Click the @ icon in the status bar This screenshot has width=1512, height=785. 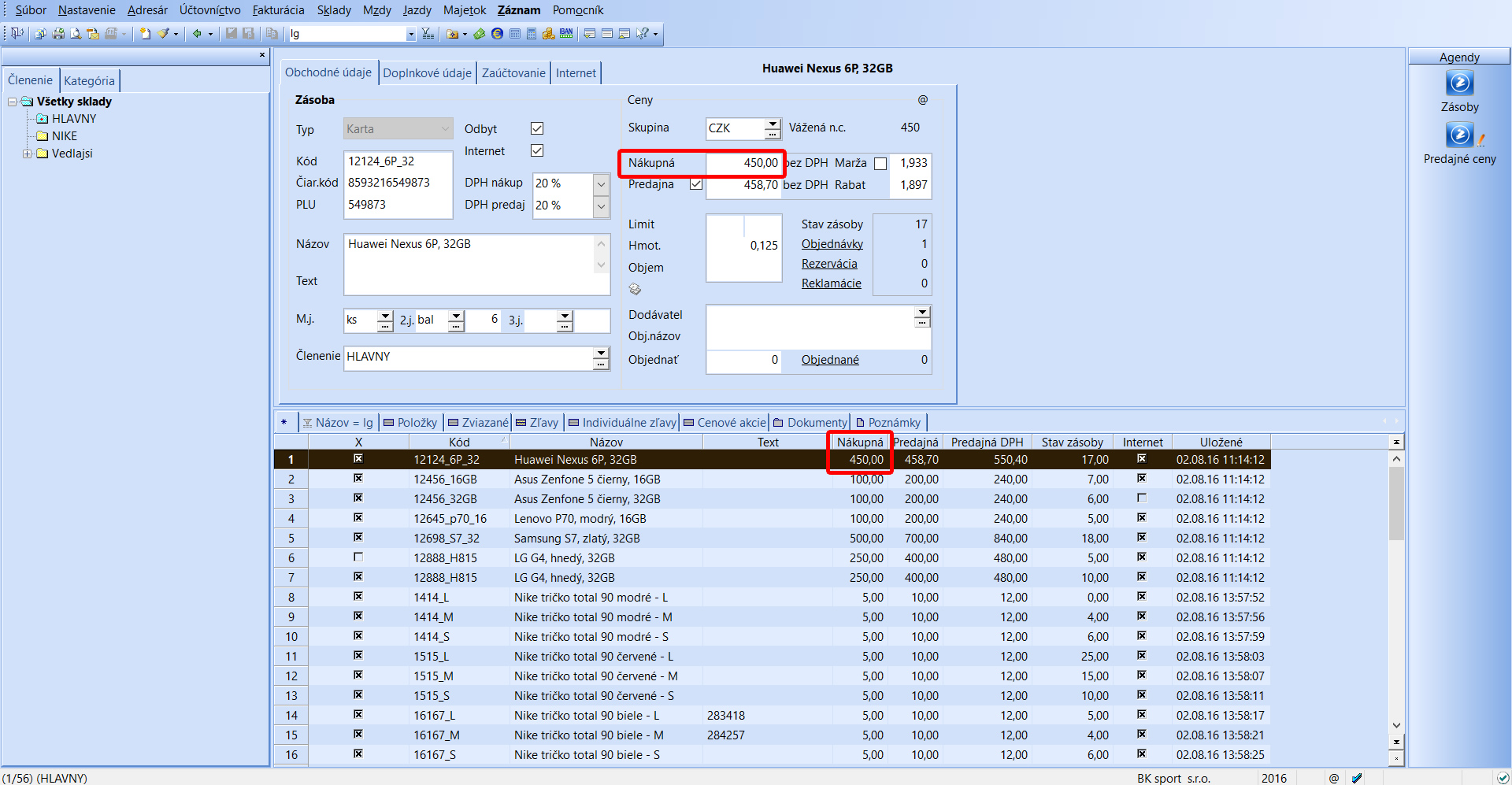coord(1334,778)
